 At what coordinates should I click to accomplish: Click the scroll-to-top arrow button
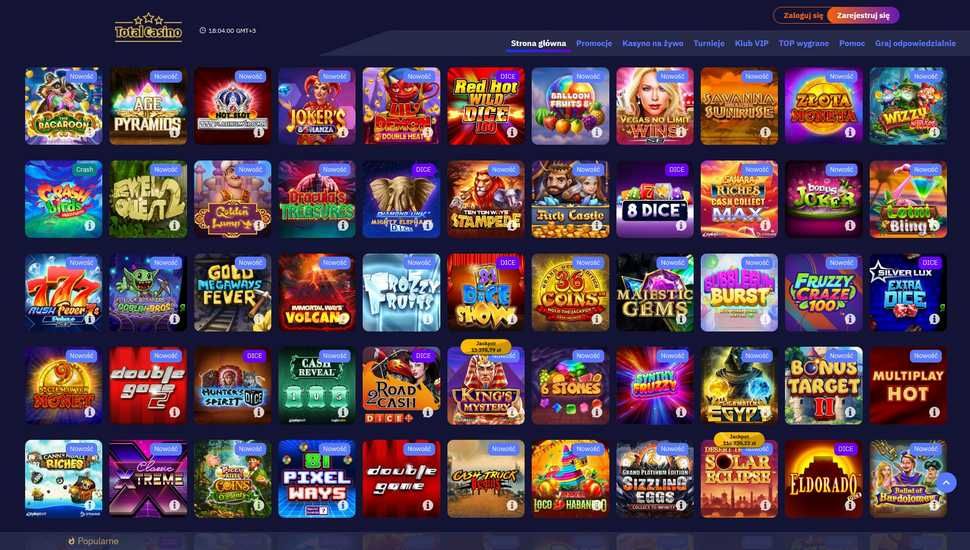pos(946,483)
